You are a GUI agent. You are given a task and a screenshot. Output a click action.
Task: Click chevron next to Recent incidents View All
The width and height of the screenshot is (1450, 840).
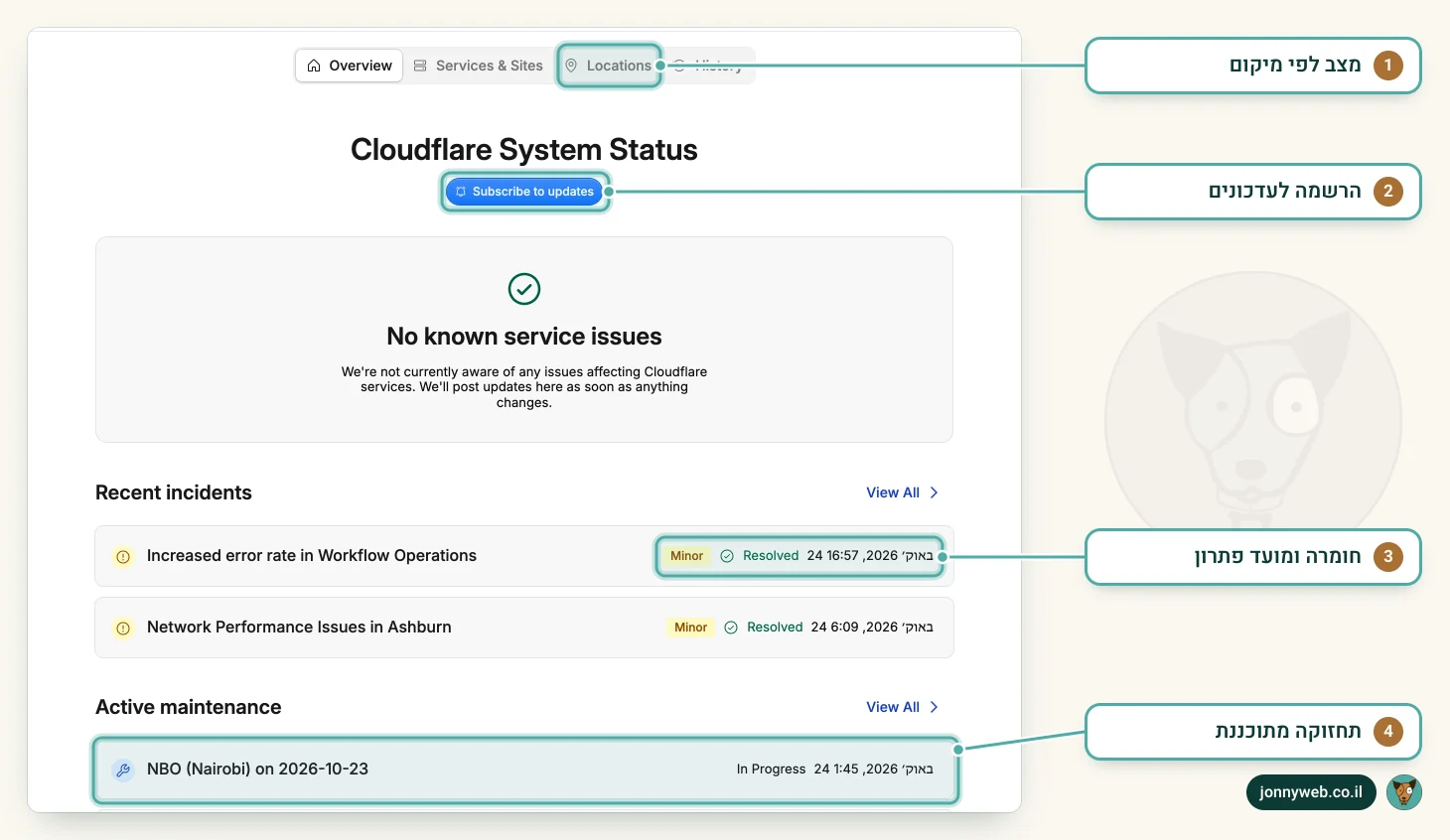point(934,492)
